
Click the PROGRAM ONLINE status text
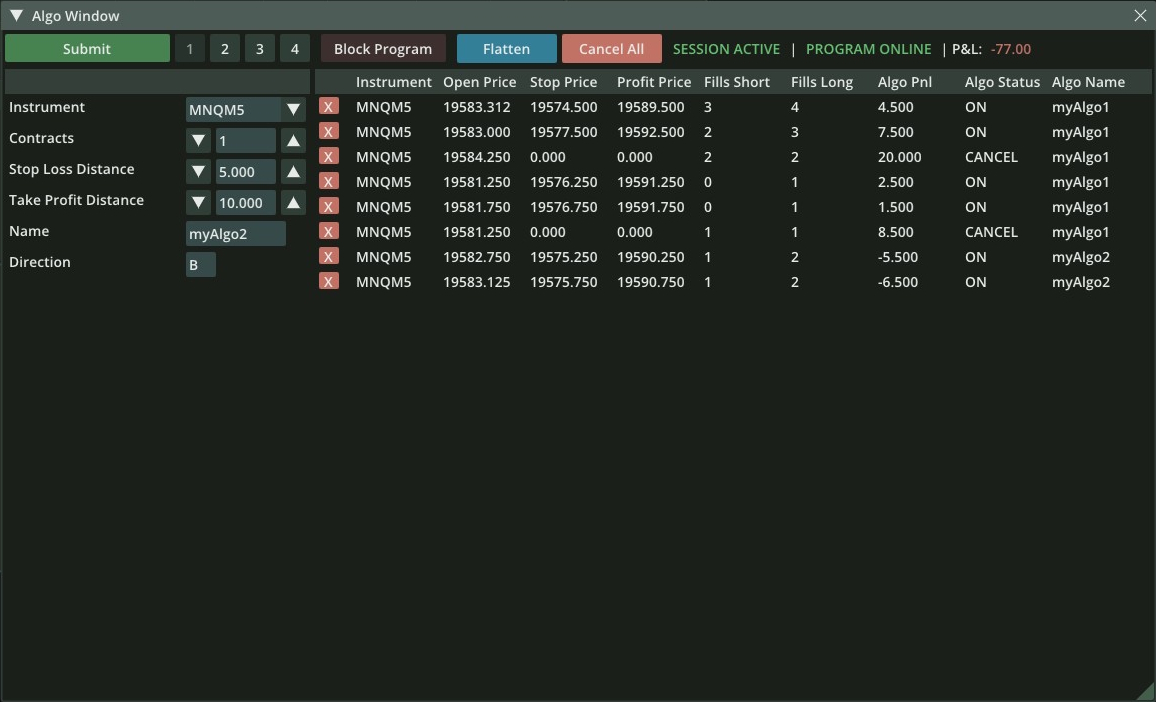click(x=868, y=49)
